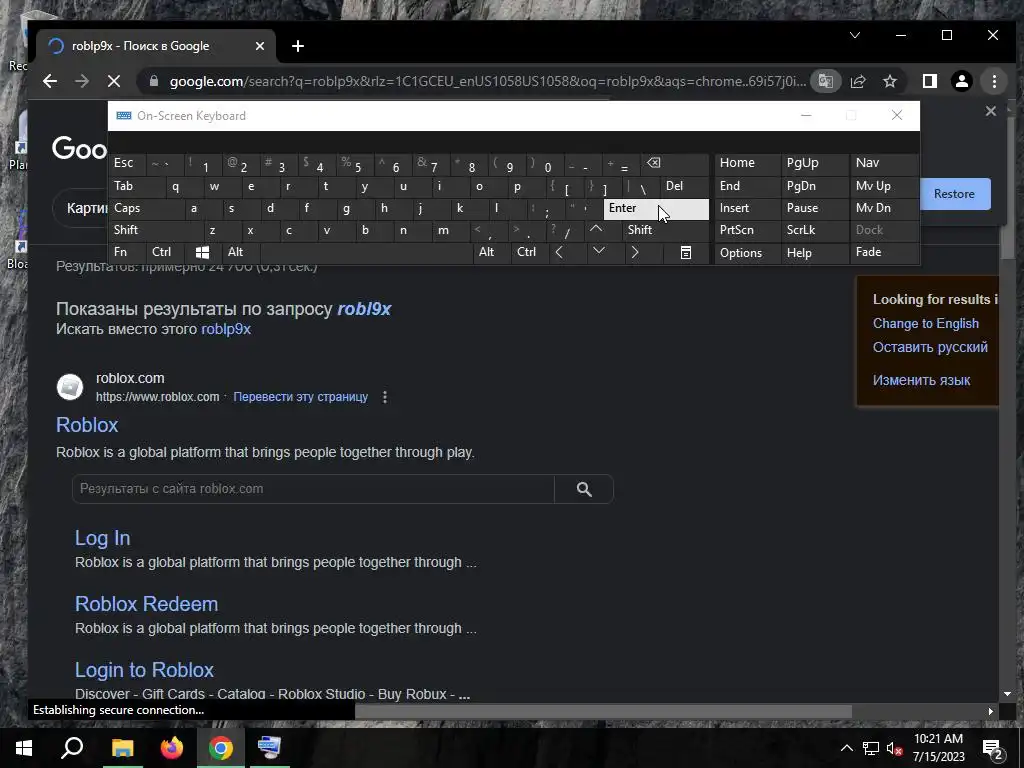Toggle Chrome side panel icon
Viewport: 1024px width, 768px height.
[x=929, y=82]
